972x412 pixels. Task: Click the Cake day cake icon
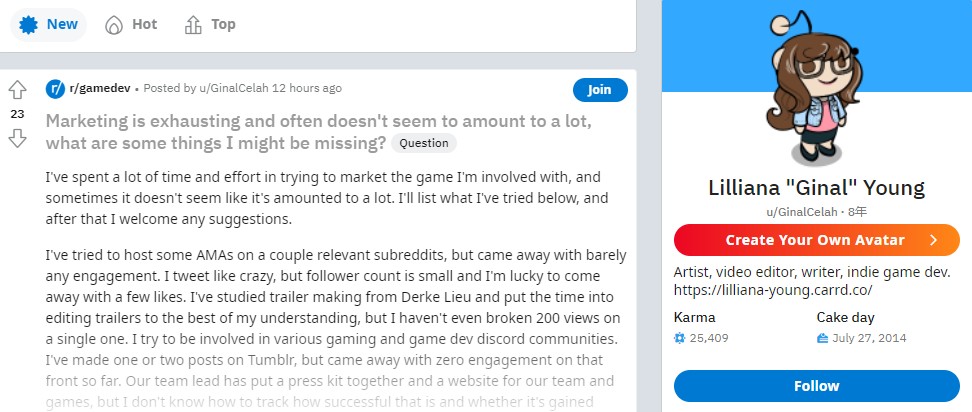(823, 338)
